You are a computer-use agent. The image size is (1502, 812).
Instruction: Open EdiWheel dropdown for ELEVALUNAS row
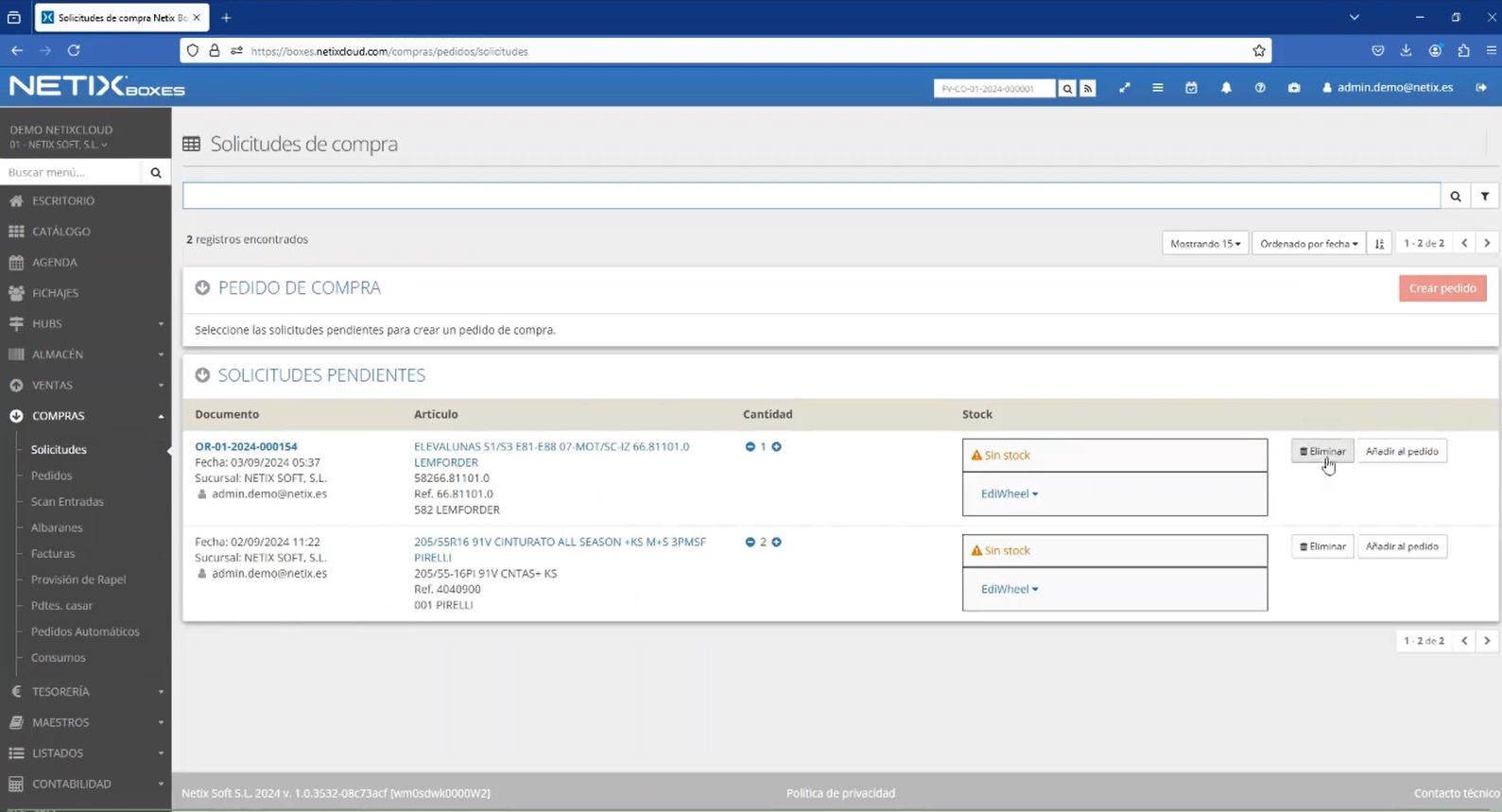pos(1010,494)
